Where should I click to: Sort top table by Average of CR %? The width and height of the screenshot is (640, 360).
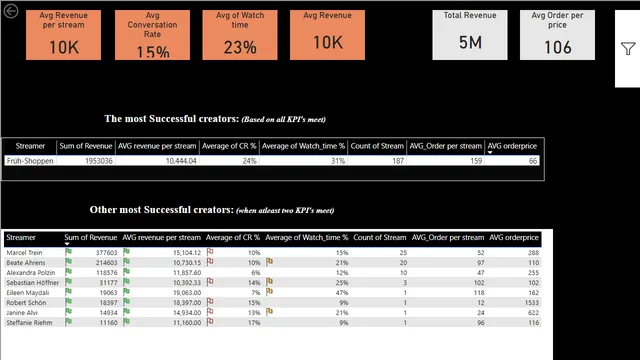229,146
